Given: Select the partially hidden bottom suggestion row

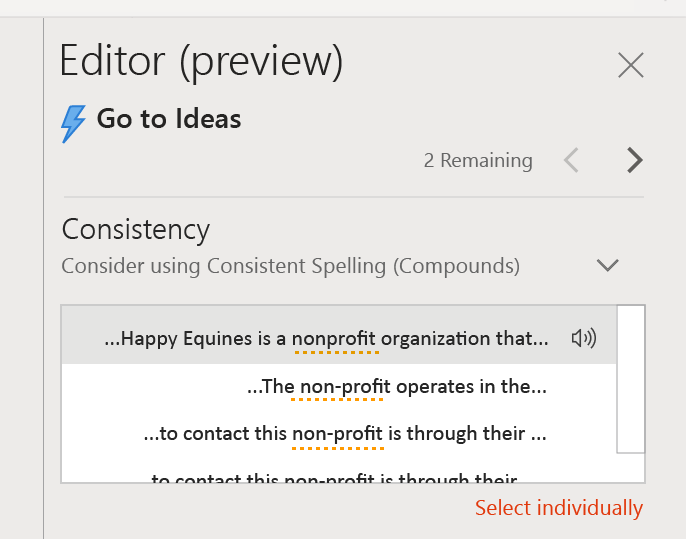Looking at the screenshot, I should (x=340, y=477).
